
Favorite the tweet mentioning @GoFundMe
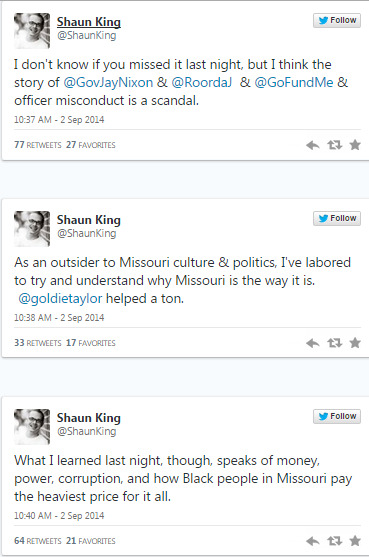click(355, 145)
